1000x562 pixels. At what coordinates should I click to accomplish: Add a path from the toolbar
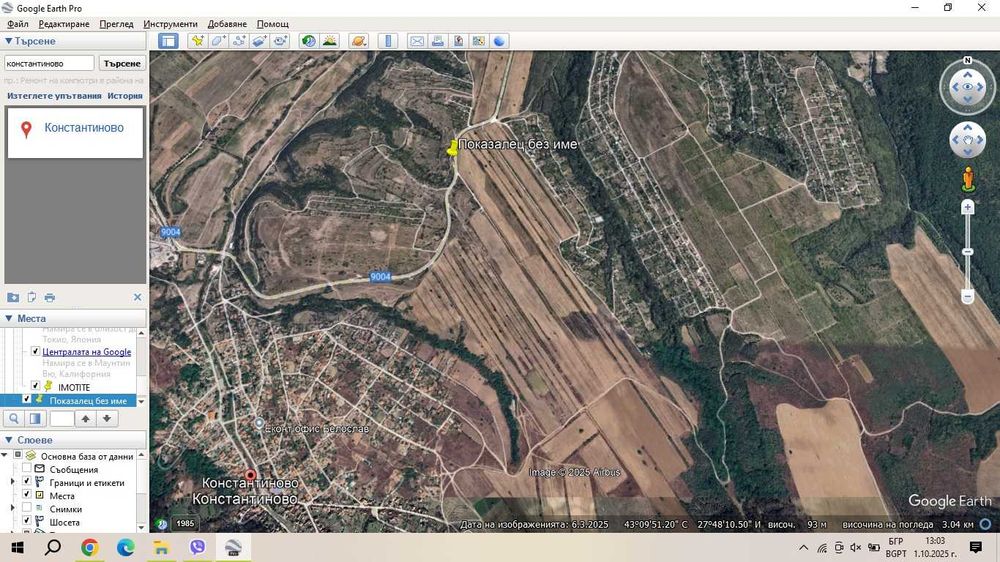pyautogui.click(x=239, y=41)
